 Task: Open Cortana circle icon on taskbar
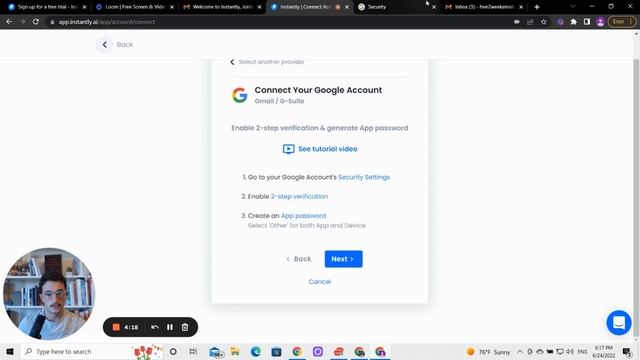173,351
